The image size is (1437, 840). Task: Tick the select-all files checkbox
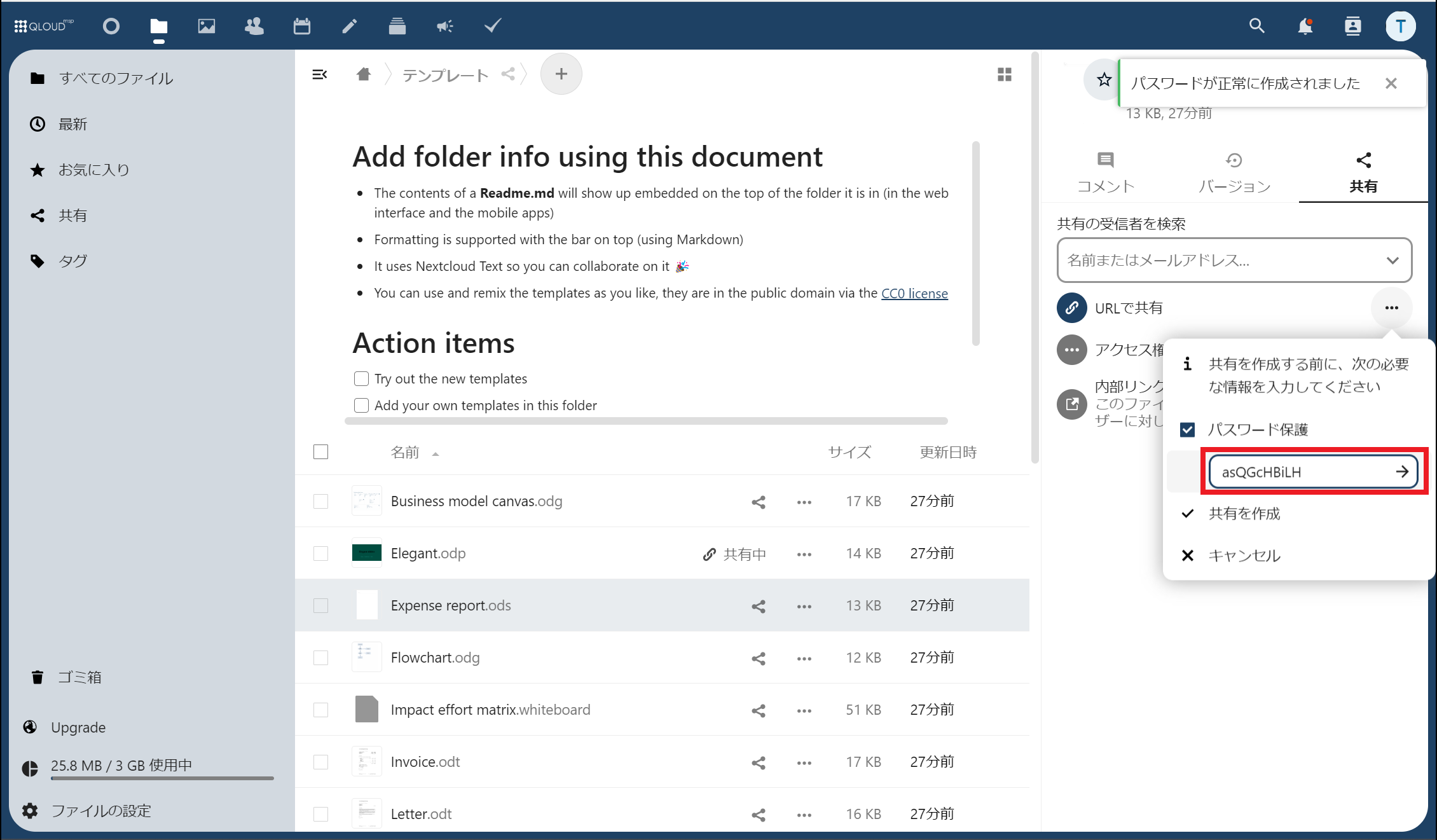pos(321,452)
